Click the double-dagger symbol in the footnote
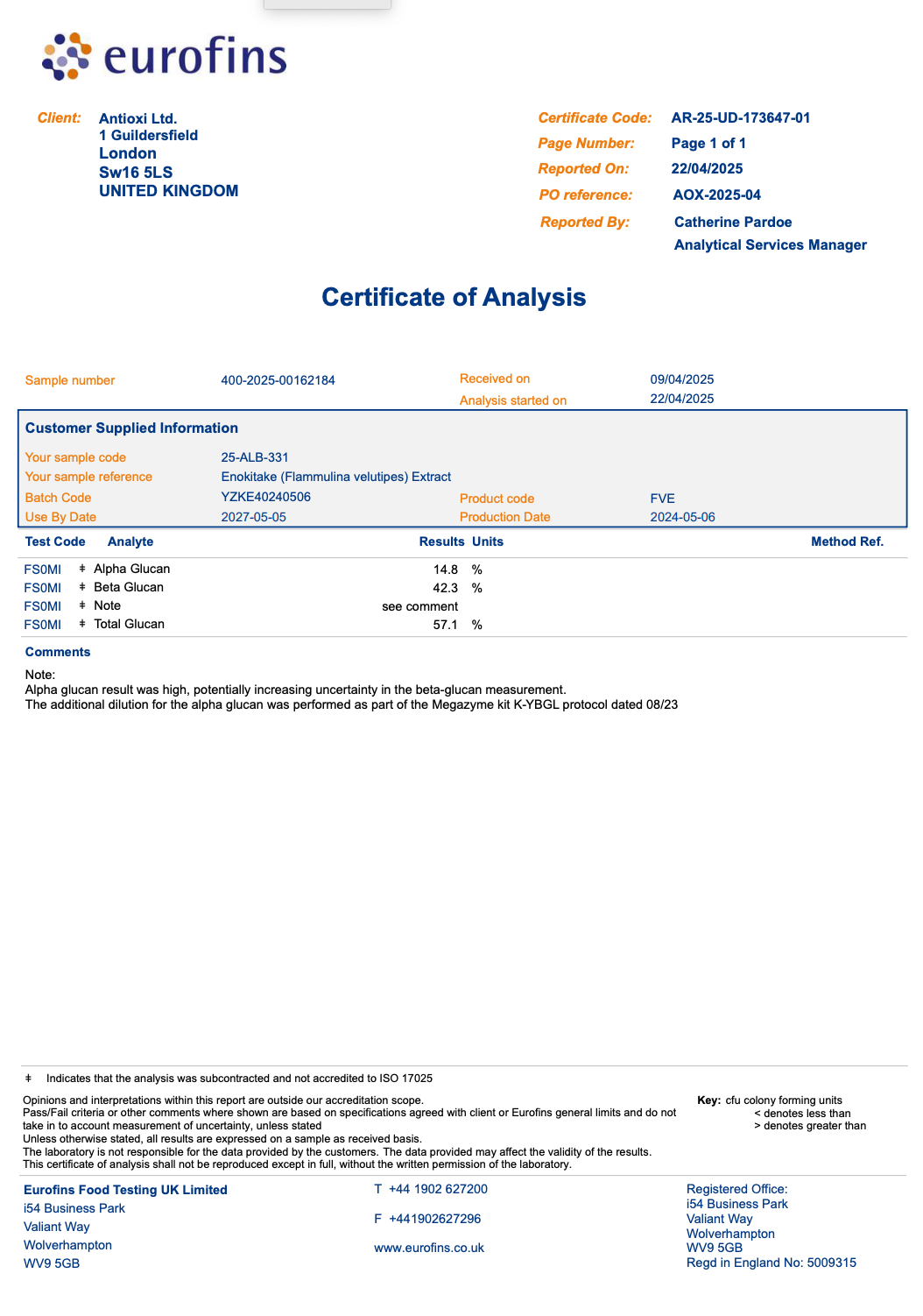Viewport: 923px width, 1316px height. tap(28, 1079)
